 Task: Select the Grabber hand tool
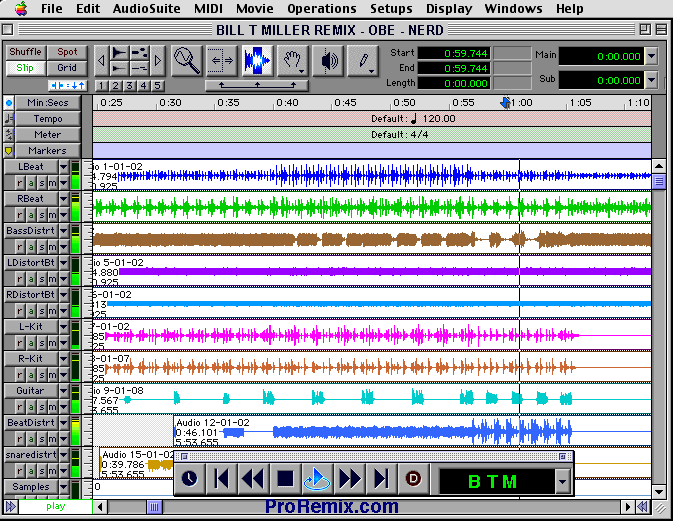(x=293, y=61)
